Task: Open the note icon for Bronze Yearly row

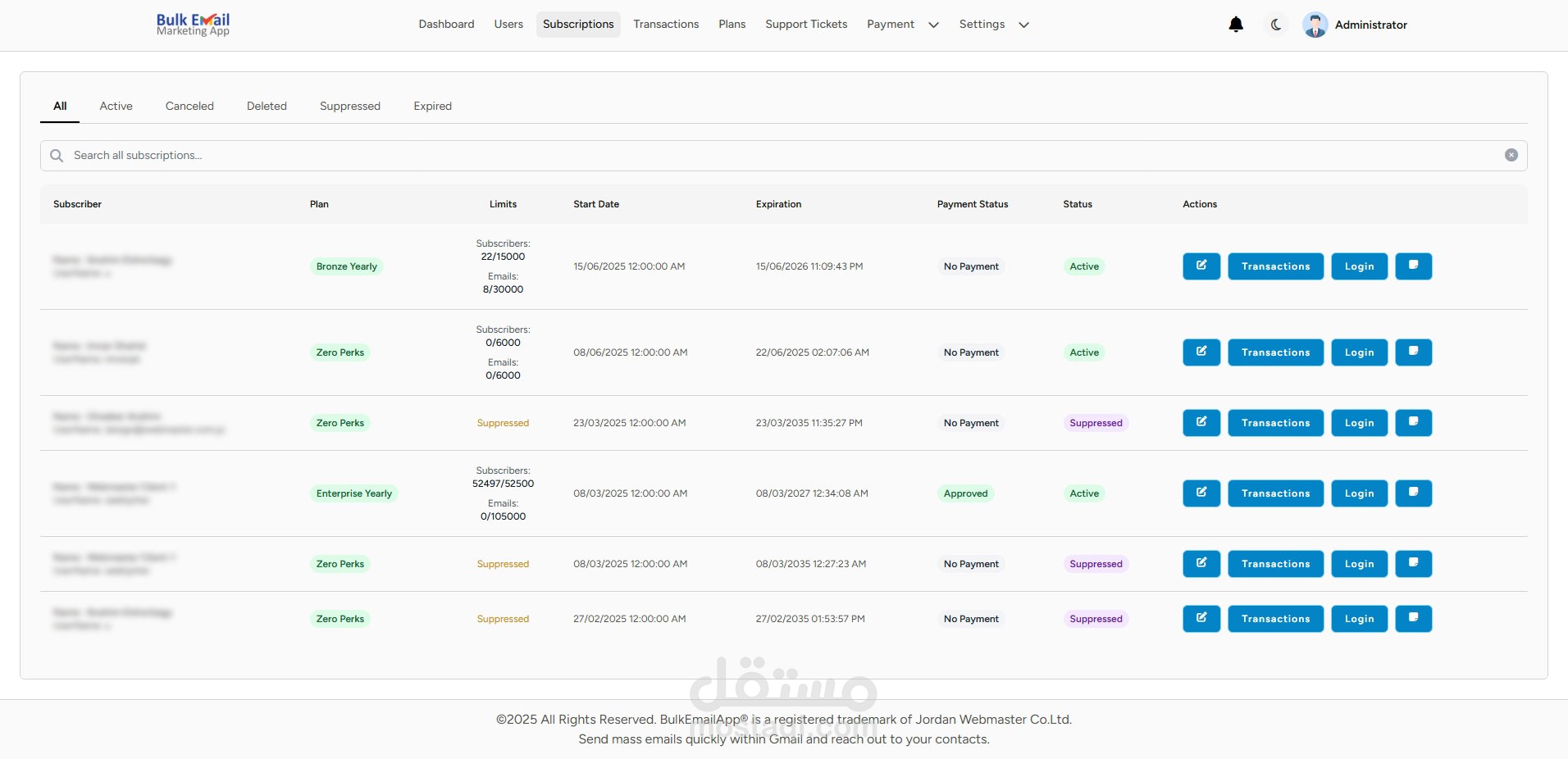Action: click(1413, 266)
